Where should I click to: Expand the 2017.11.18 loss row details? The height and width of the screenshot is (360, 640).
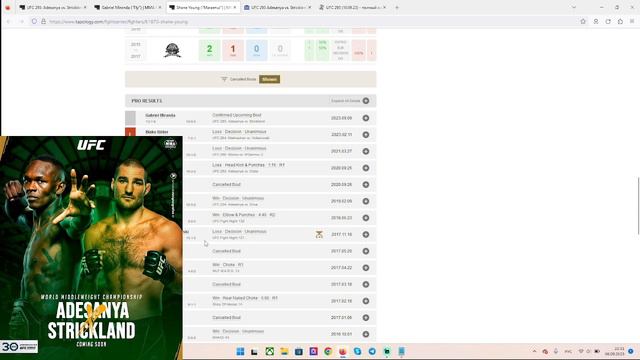[x=366, y=234]
